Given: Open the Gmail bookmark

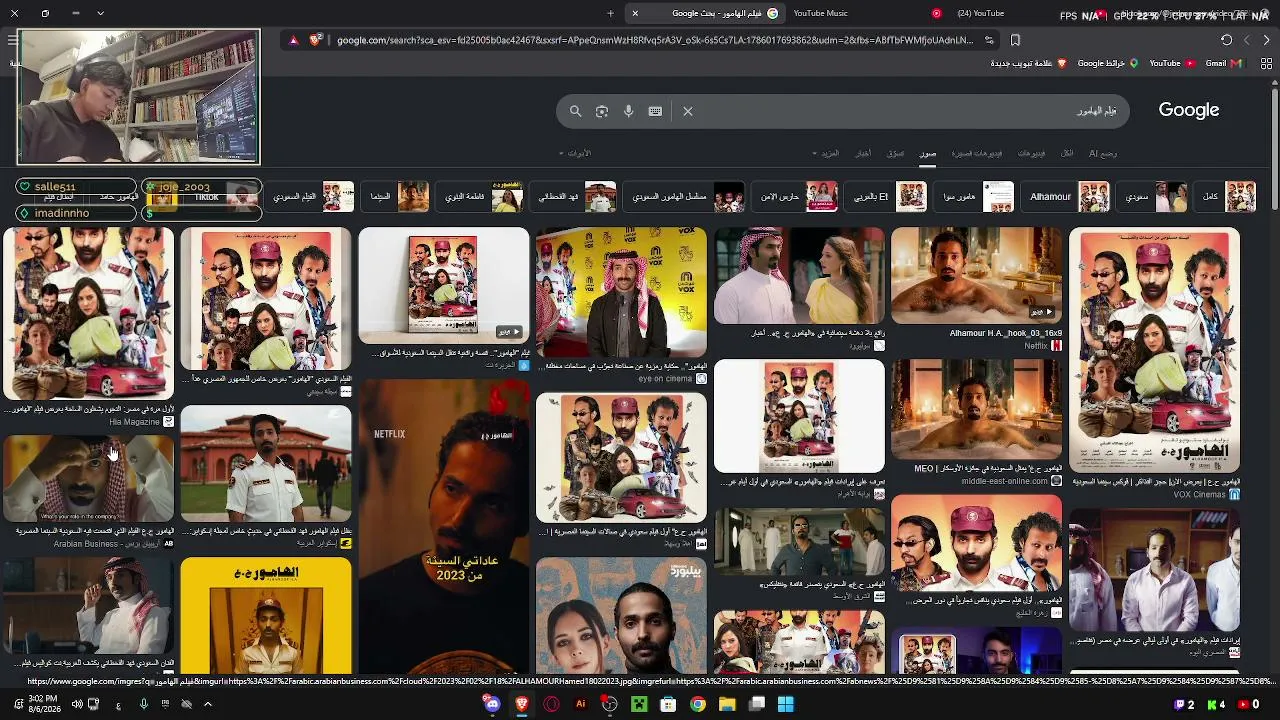Looking at the screenshot, I should coord(1223,63).
